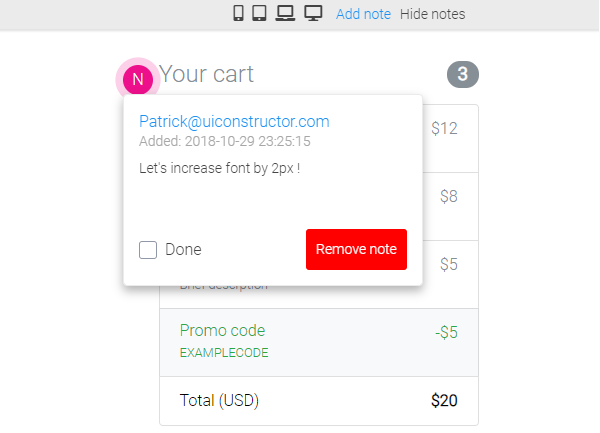Click the -$5 promo discount amount

(x=446, y=332)
